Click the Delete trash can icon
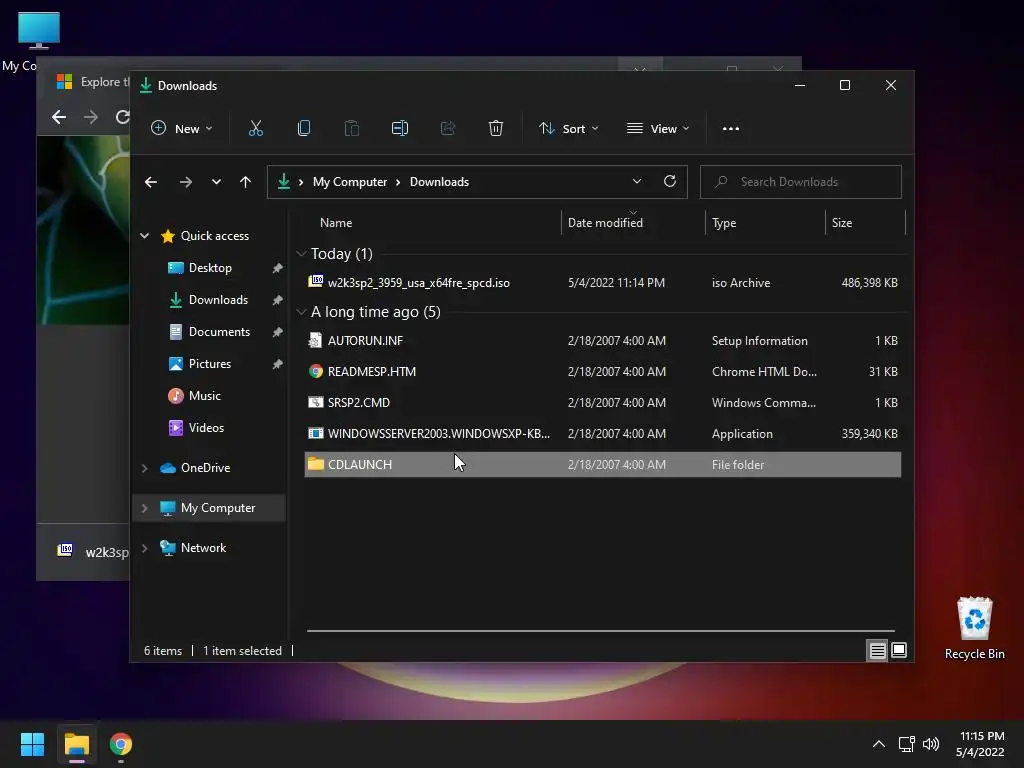Screen dimensions: 1024x768 [496, 129]
